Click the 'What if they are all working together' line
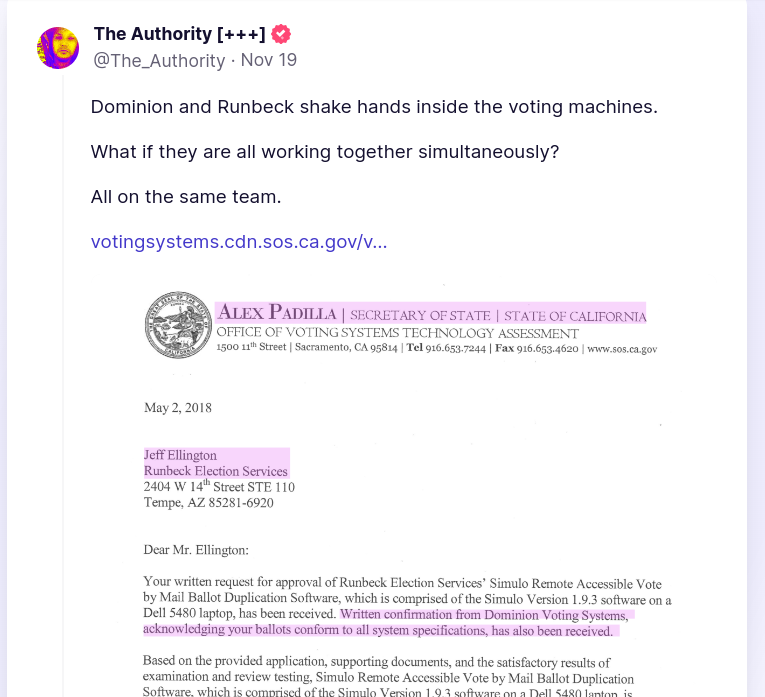 tap(325, 151)
